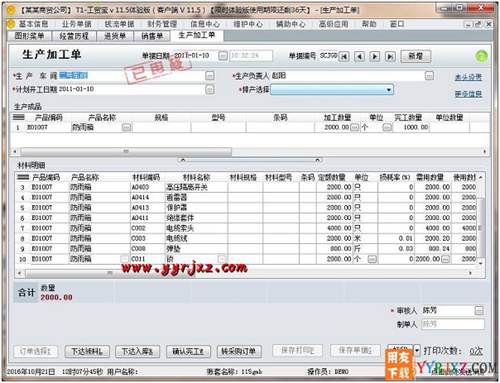Click the 审核人 input field
The height and width of the screenshot is (383, 500).
(x=447, y=311)
